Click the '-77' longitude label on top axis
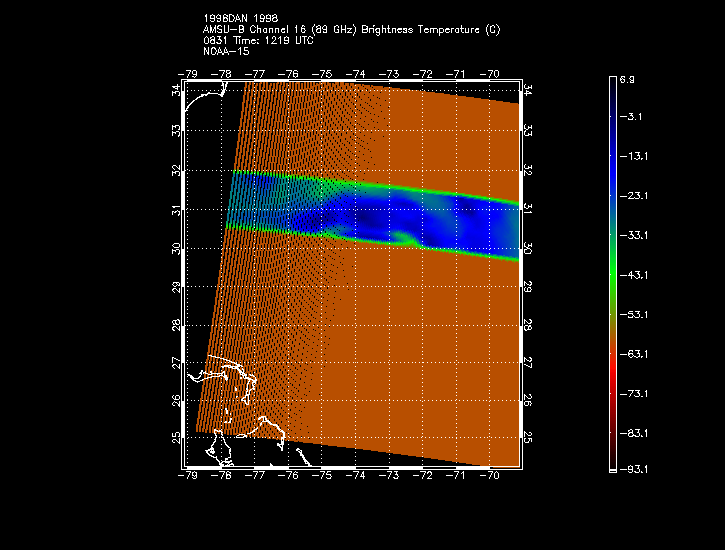The image size is (725, 550). [255, 74]
